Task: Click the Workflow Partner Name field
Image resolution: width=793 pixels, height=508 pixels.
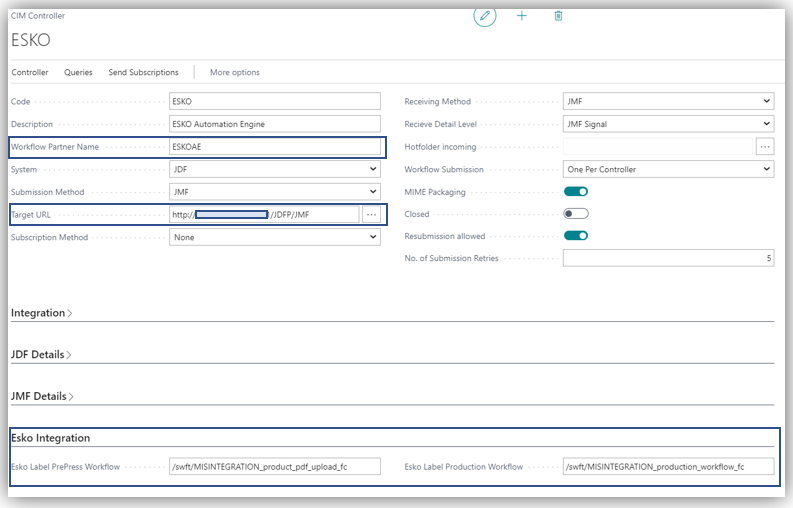Action: coord(275,146)
